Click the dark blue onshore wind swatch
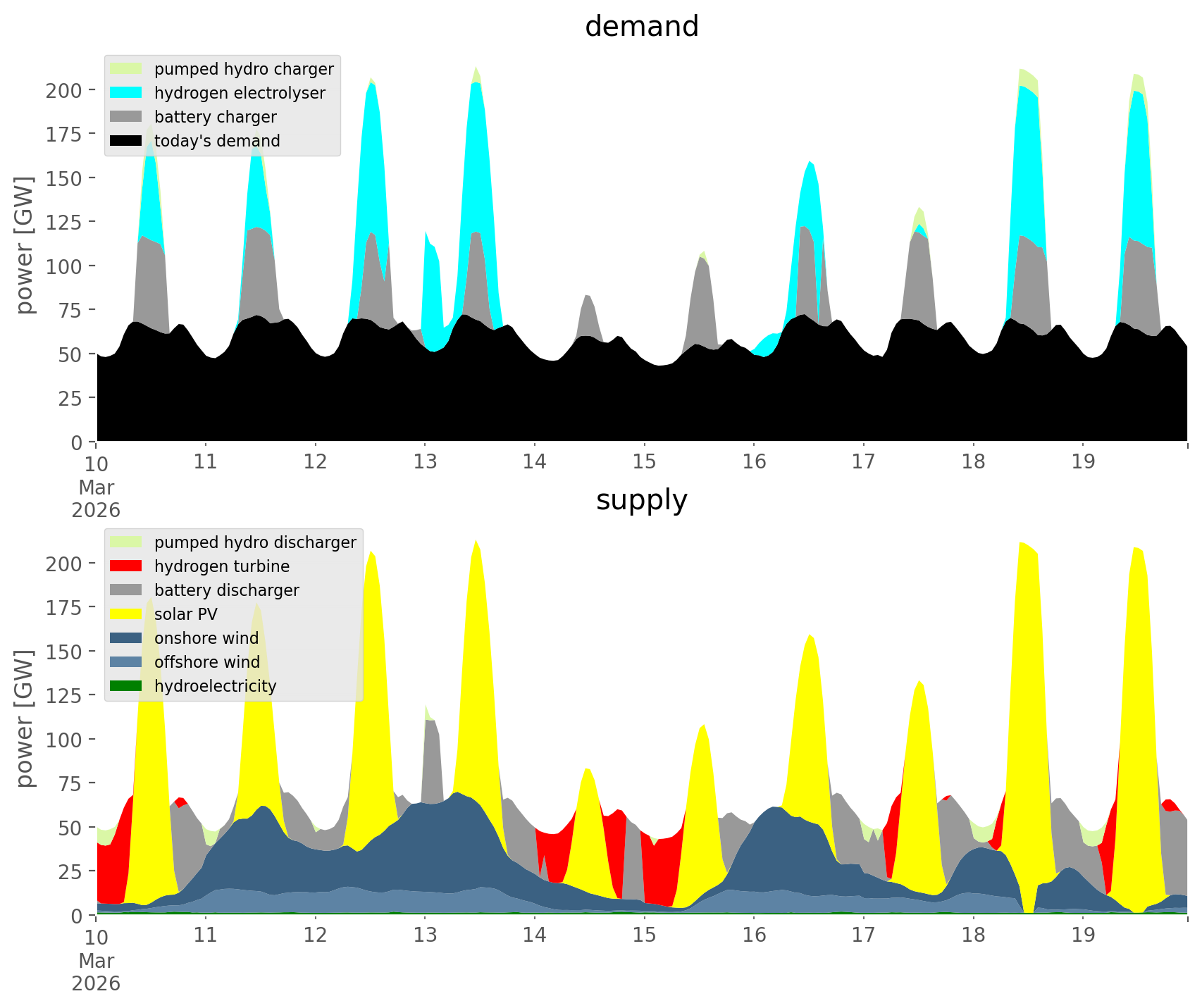This screenshot has height=1008, width=1202. (x=126, y=638)
